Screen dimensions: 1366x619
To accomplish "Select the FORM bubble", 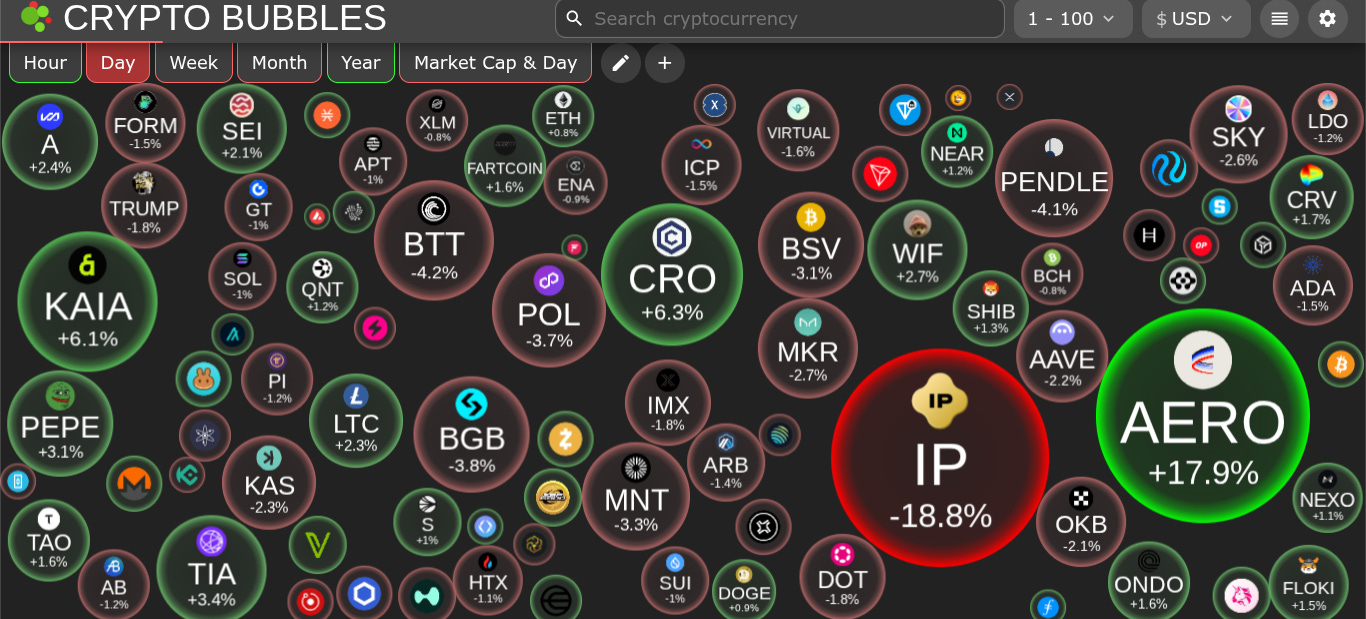I will 145,124.
